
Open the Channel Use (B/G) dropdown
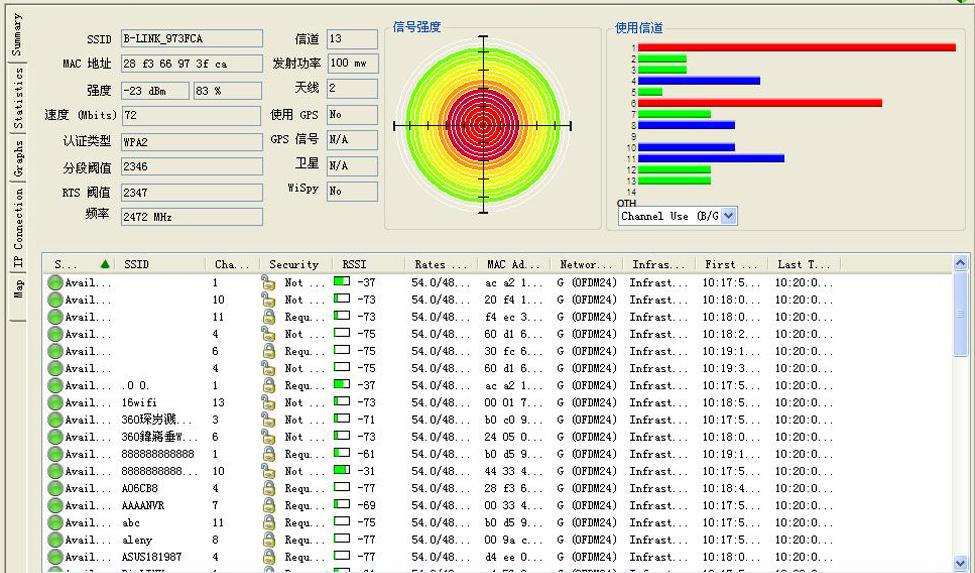point(729,216)
